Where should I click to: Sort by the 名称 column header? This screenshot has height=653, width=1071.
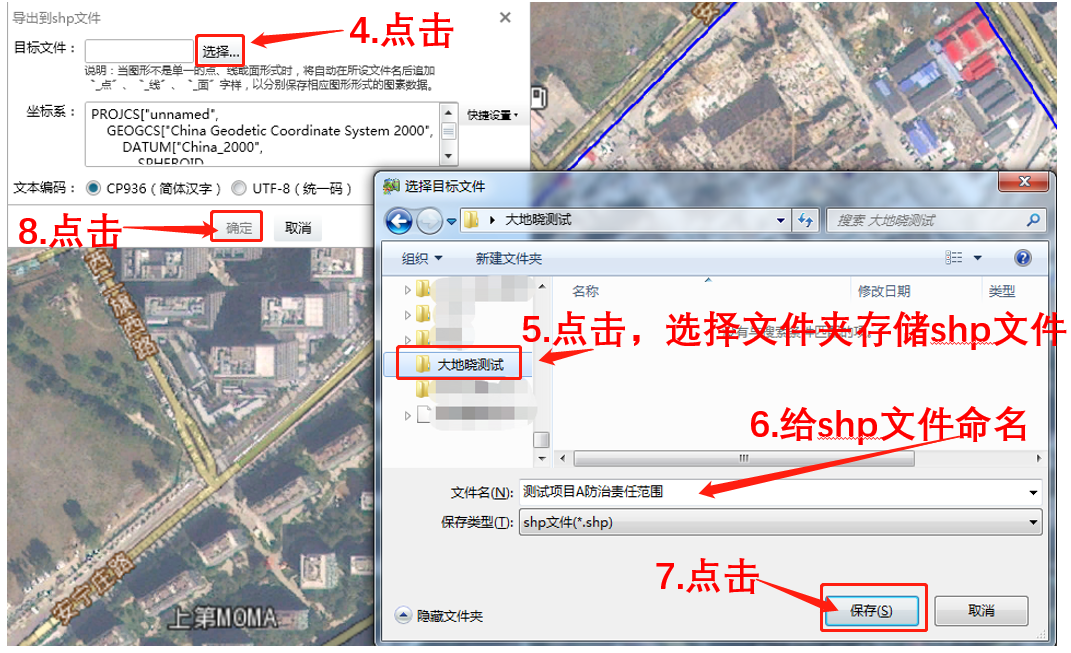(585, 291)
